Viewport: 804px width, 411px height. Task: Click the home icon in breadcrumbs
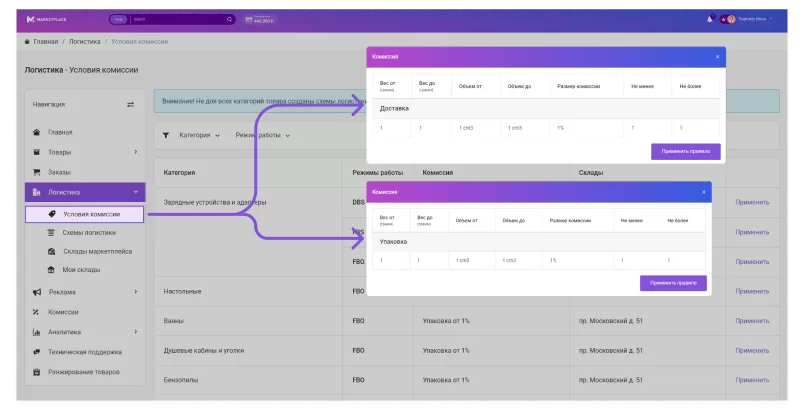point(27,42)
